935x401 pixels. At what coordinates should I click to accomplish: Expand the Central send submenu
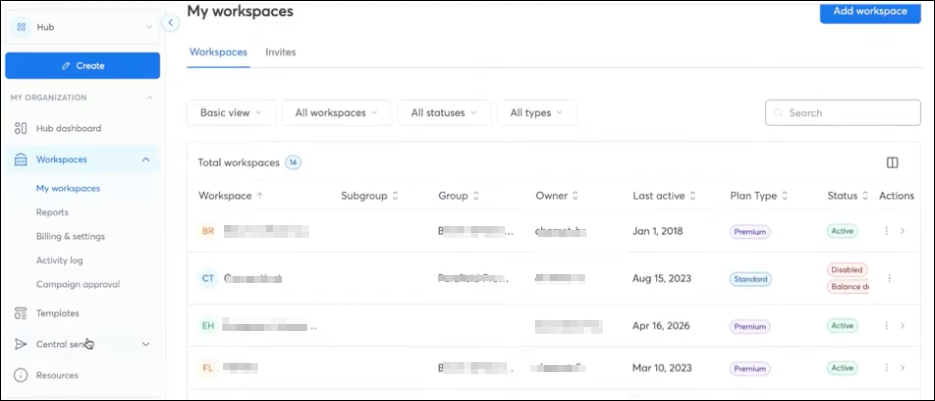click(x=145, y=344)
